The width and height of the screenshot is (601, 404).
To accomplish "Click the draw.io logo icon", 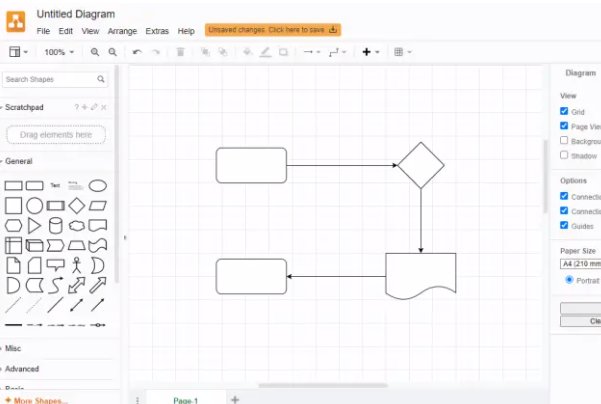I will coord(16,21).
